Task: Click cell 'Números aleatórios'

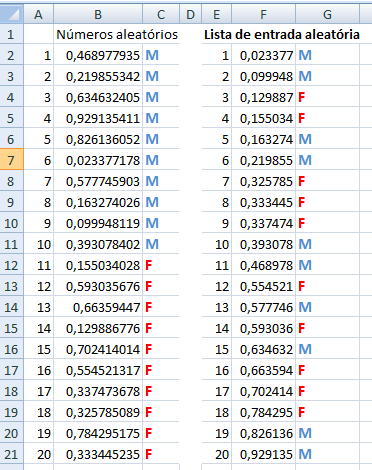Action: [117, 34]
